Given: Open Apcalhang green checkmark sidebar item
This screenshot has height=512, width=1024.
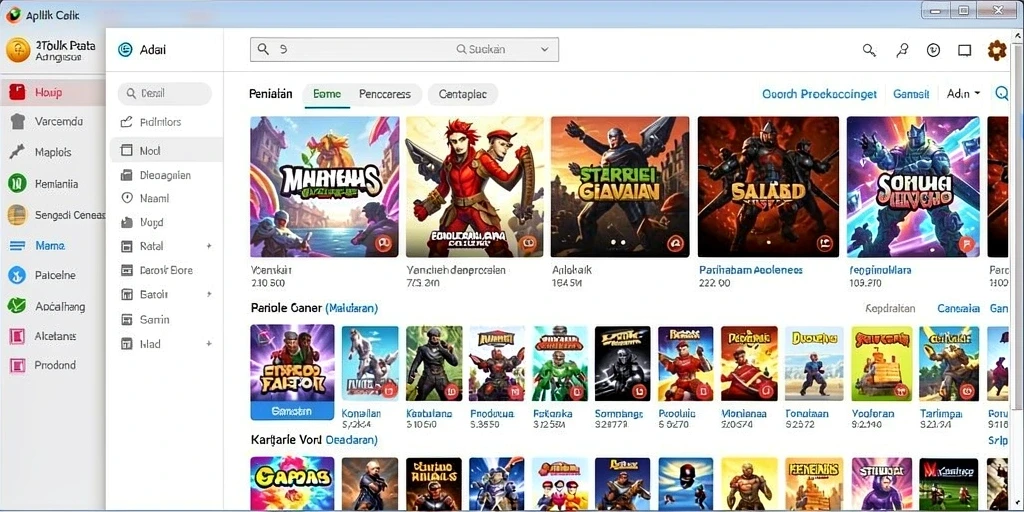Looking at the screenshot, I should (x=17, y=306).
